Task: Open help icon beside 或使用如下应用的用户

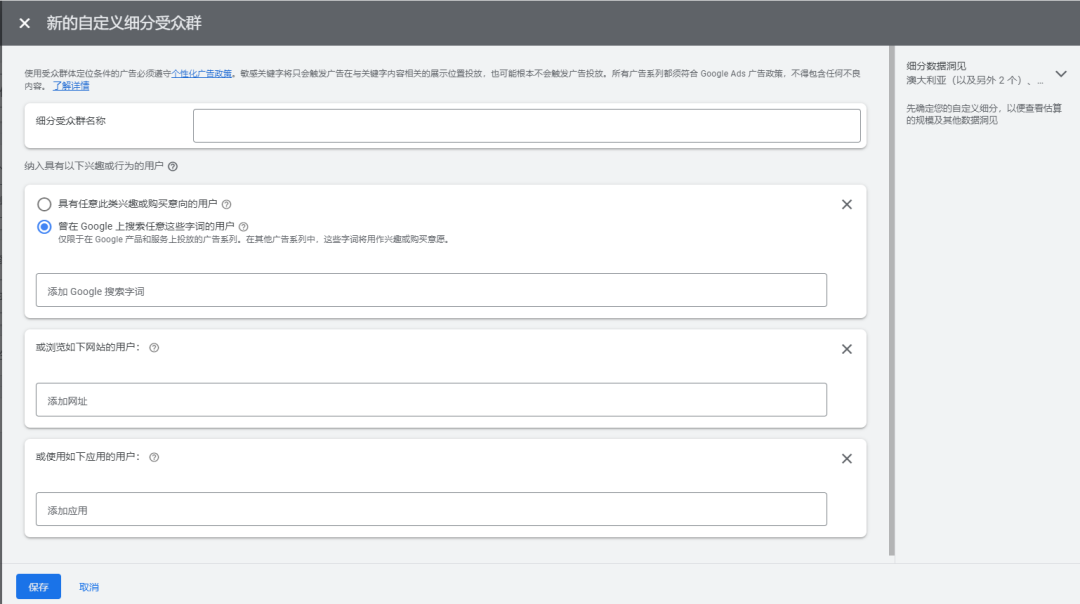Action: point(154,457)
